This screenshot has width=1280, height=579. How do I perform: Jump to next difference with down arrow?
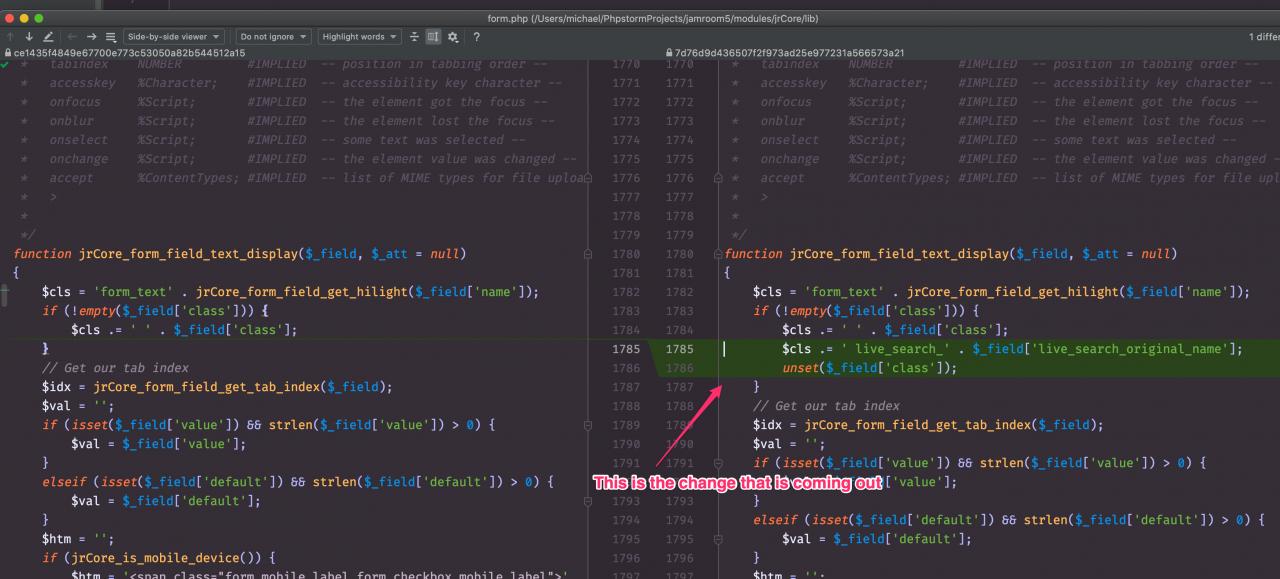pyautogui.click(x=28, y=37)
